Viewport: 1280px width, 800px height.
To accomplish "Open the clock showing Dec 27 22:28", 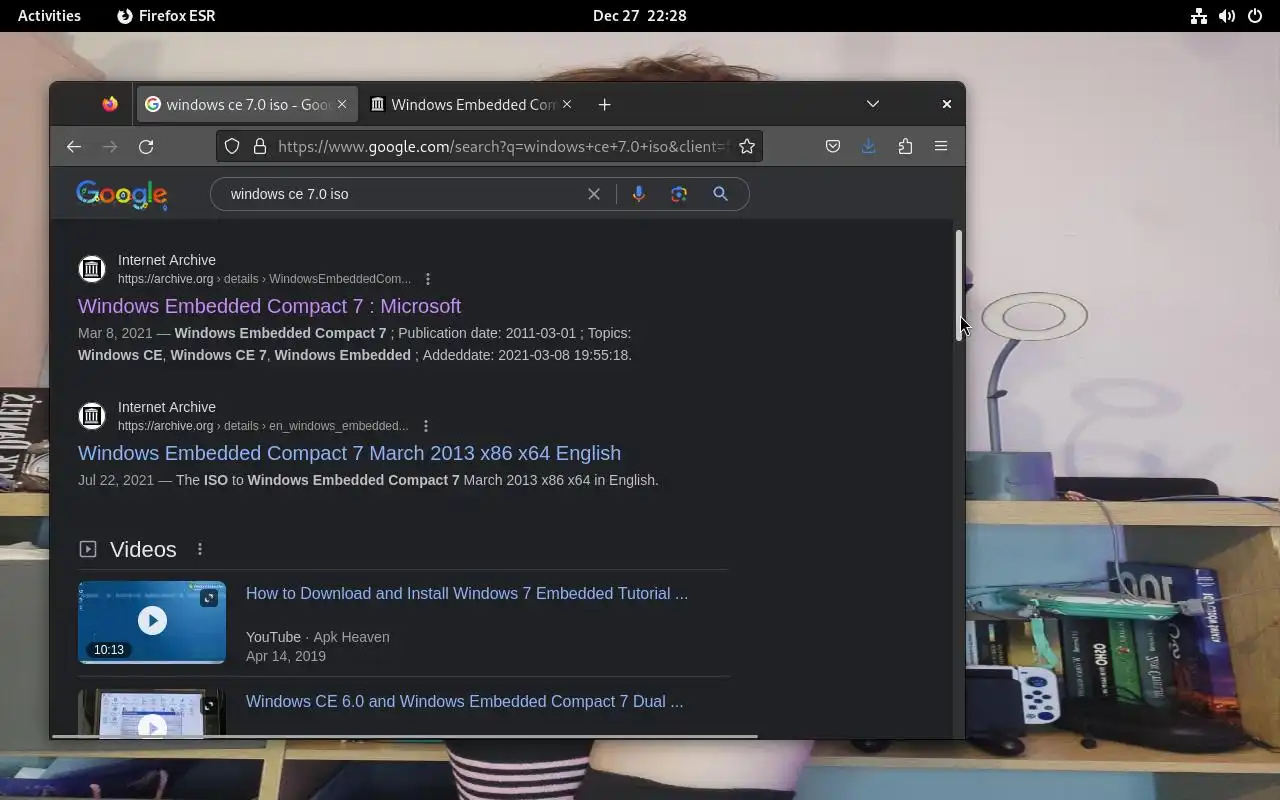I will [639, 16].
